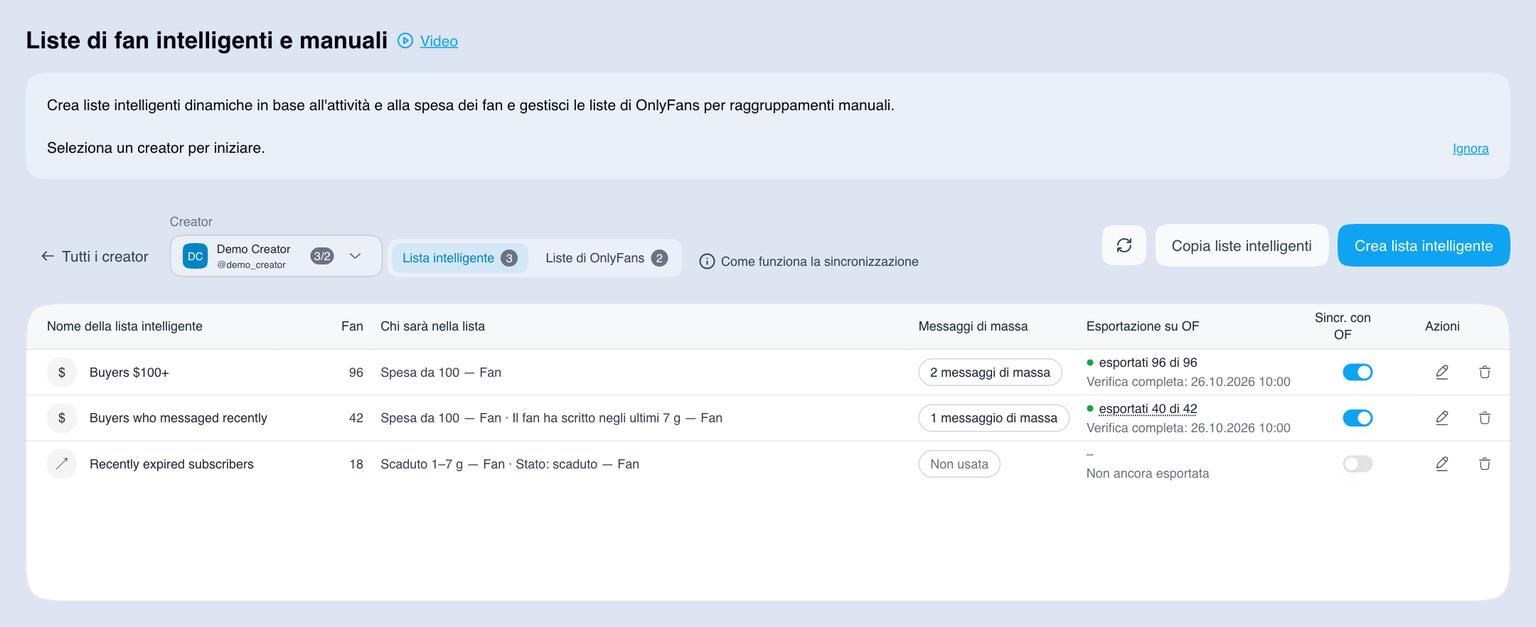Open Come funziona la sincronizzazione info

pos(808,261)
